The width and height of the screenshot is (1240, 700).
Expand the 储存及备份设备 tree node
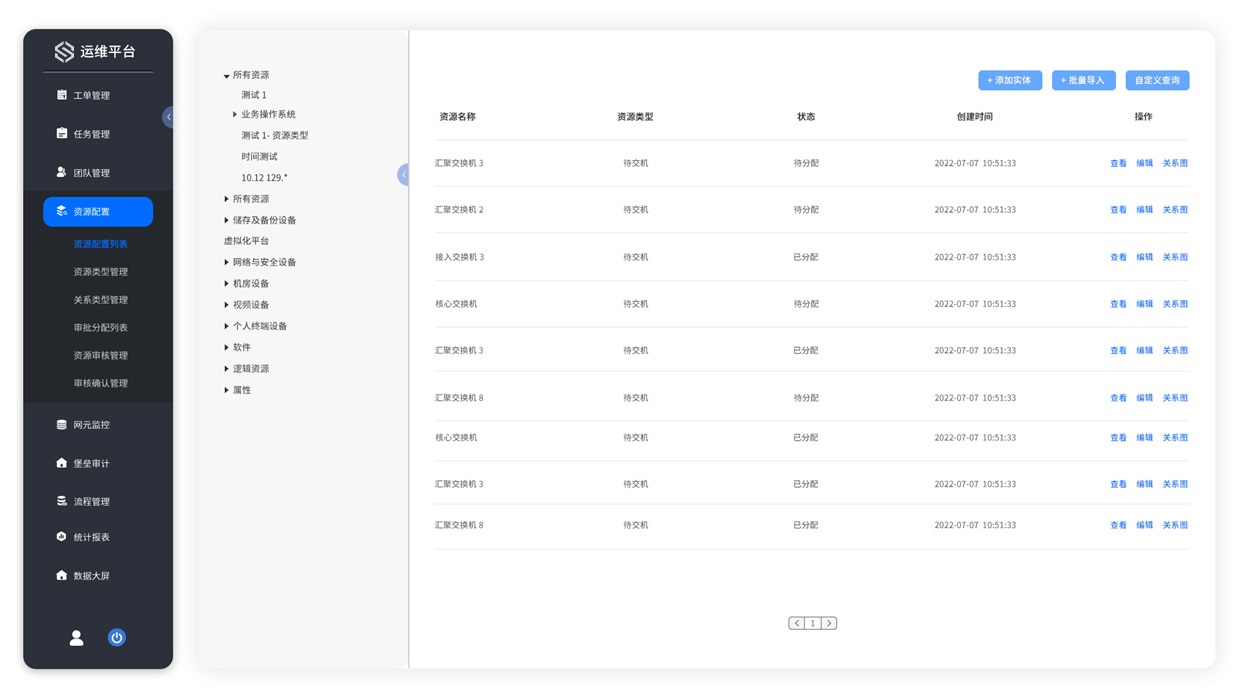[x=227, y=220]
